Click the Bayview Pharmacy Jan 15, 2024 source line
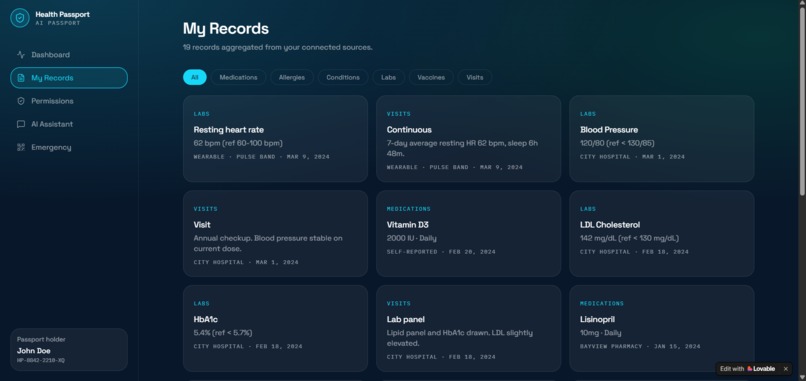 640,347
